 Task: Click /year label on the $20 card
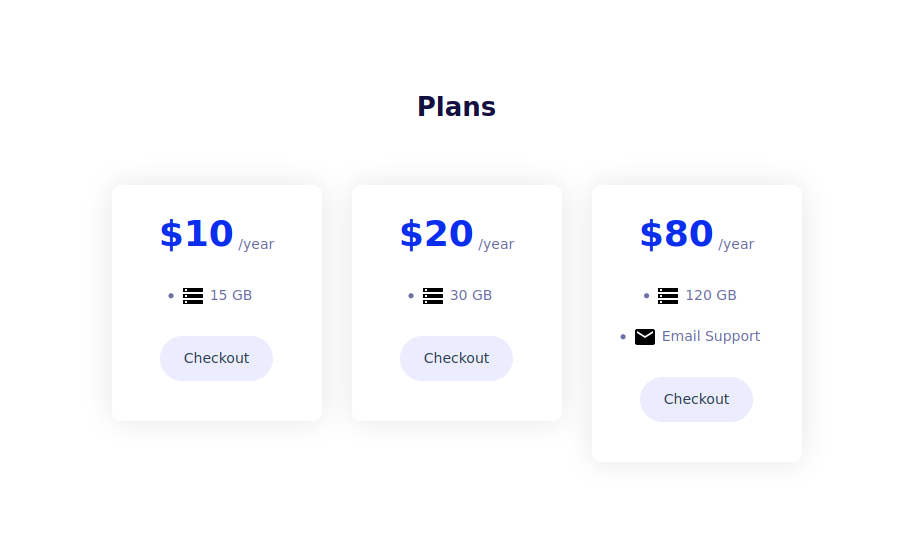(x=496, y=244)
